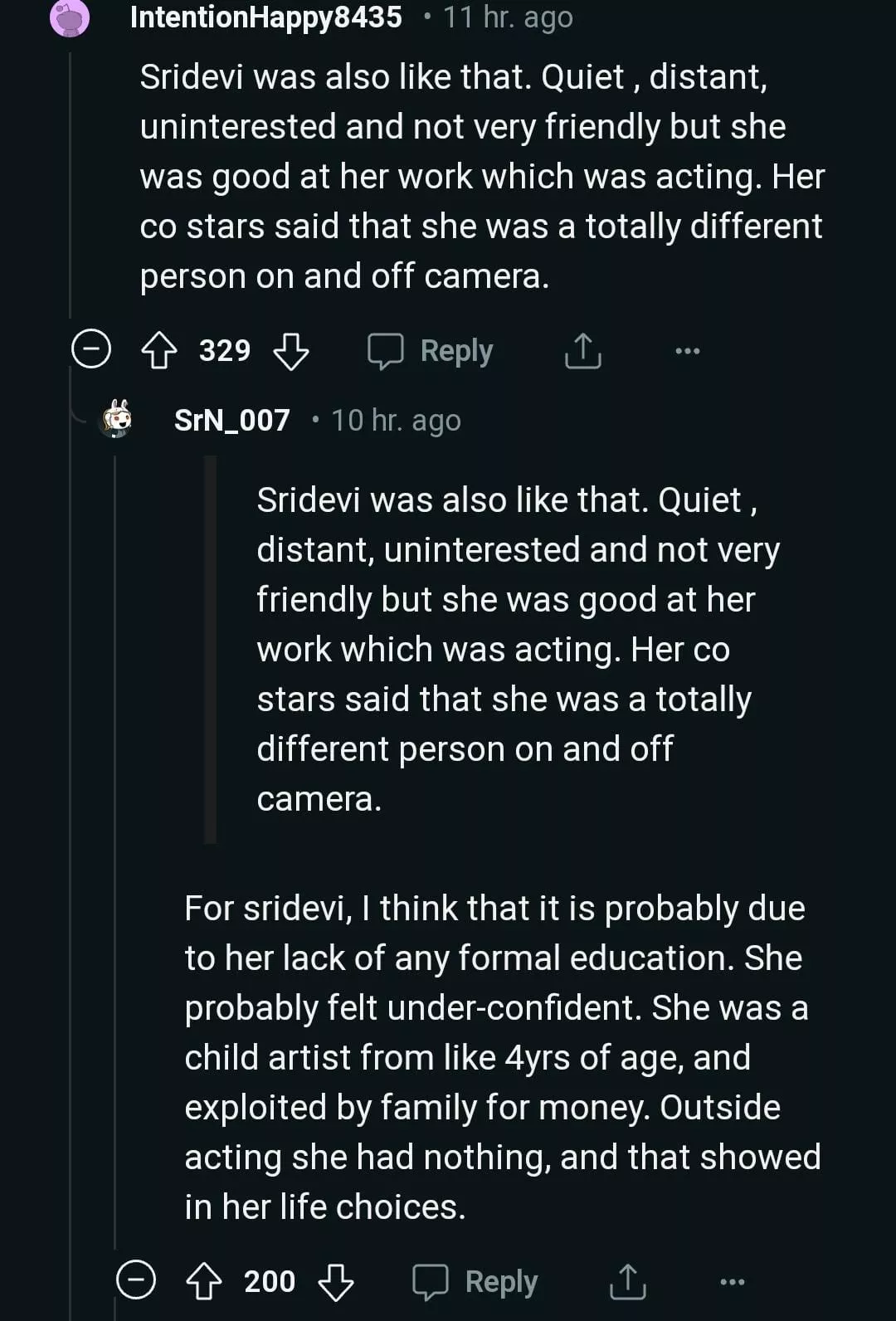Share SrN_007's reply
Viewport: 896px width, 1321px height.
[x=627, y=1281]
